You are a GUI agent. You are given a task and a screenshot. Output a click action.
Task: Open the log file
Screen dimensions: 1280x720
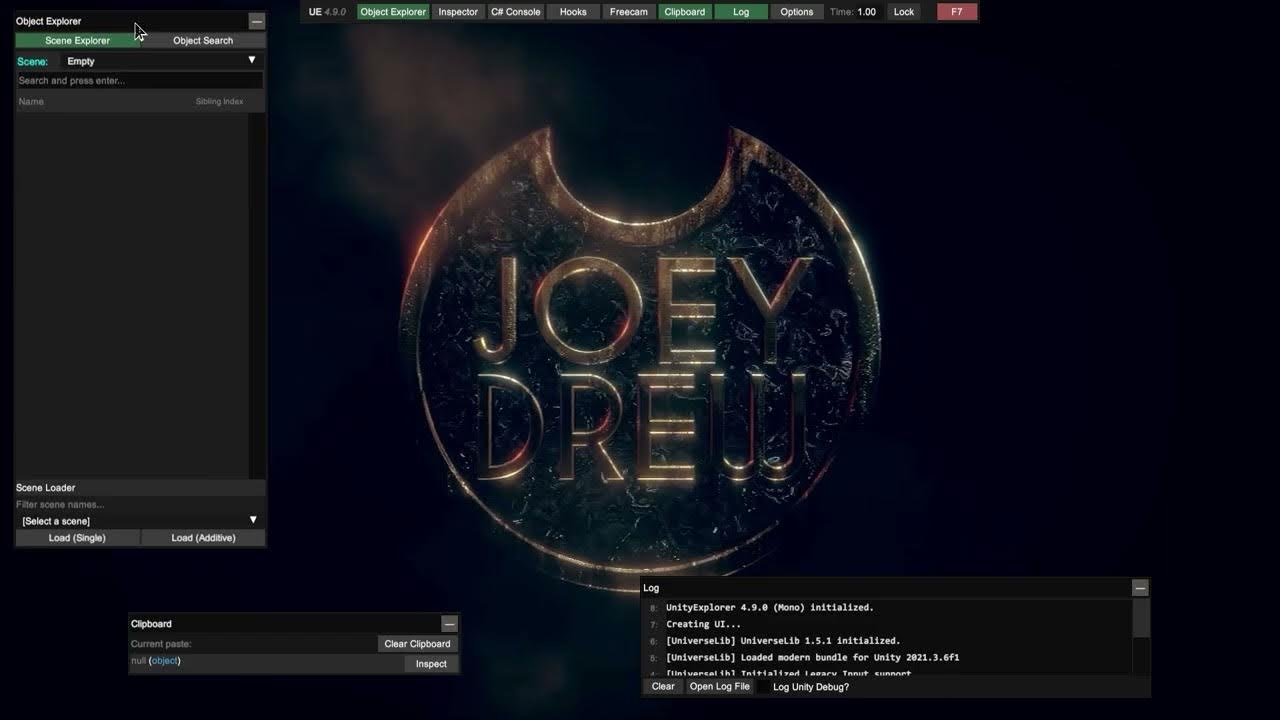click(719, 687)
